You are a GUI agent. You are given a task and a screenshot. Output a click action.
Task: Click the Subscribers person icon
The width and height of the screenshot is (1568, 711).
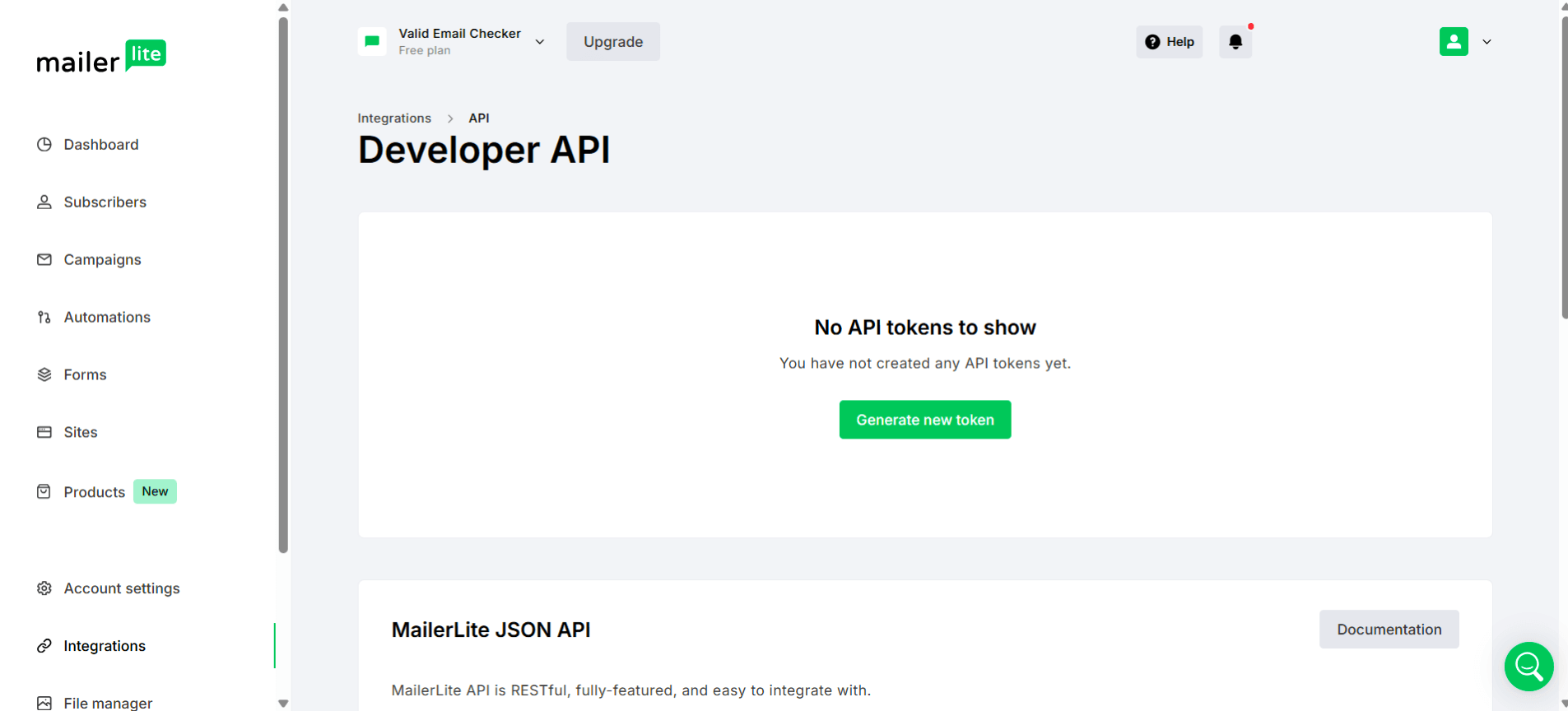click(44, 202)
